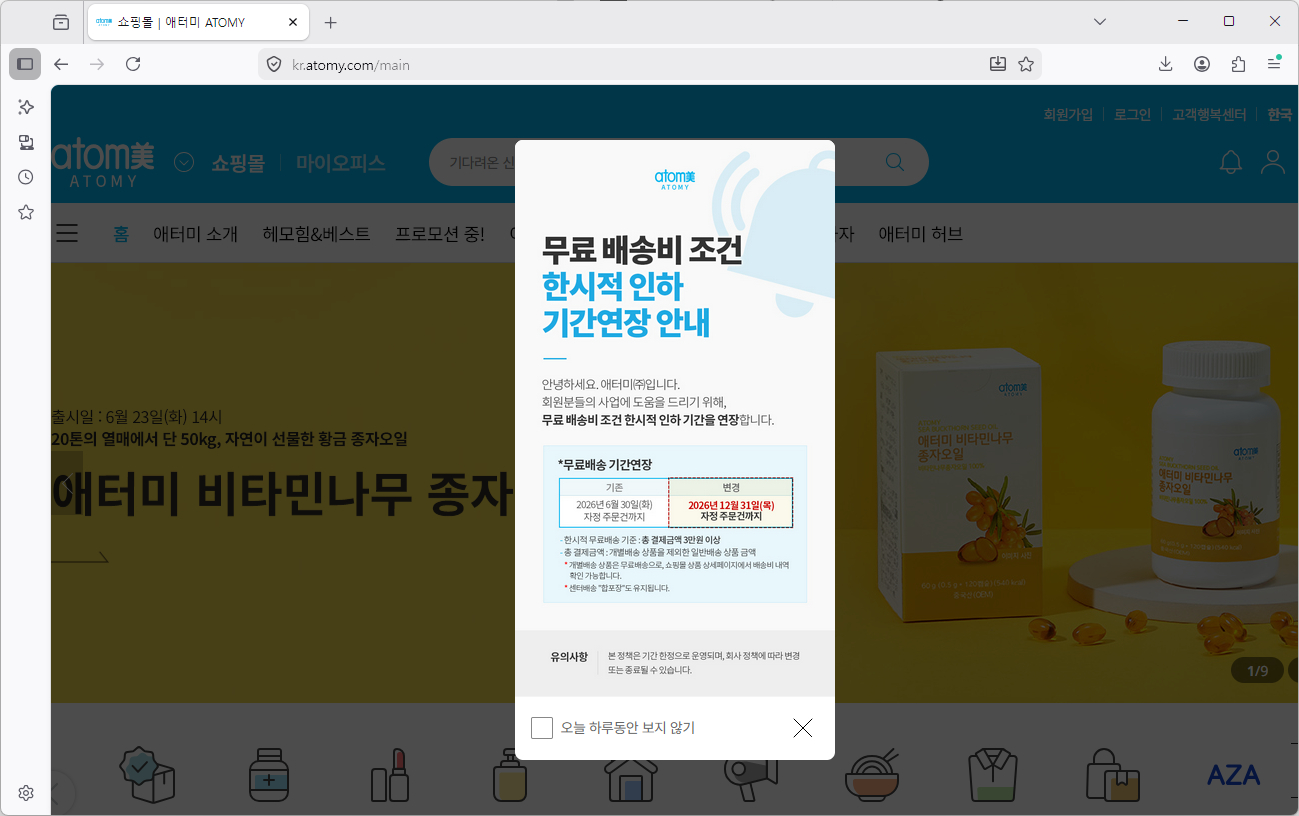This screenshot has width=1299, height=816.
Task: Close the 쇼핑몰 | 애터미 ATOMY tab
Action: (293, 22)
